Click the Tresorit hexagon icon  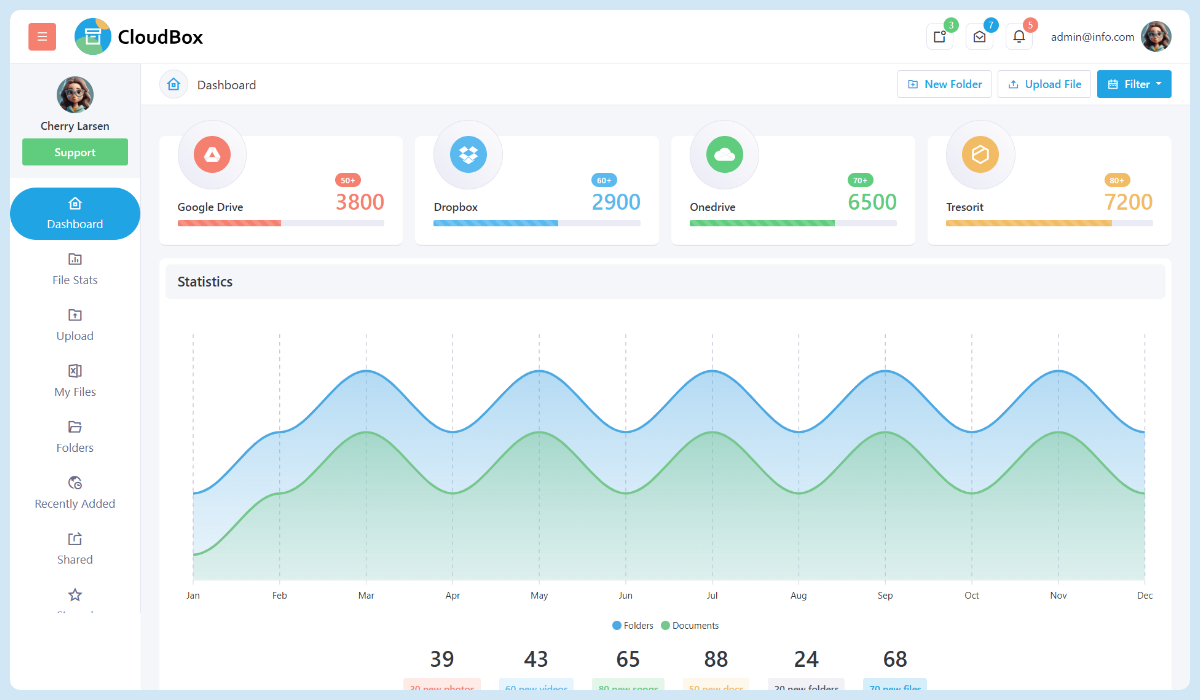tap(980, 155)
